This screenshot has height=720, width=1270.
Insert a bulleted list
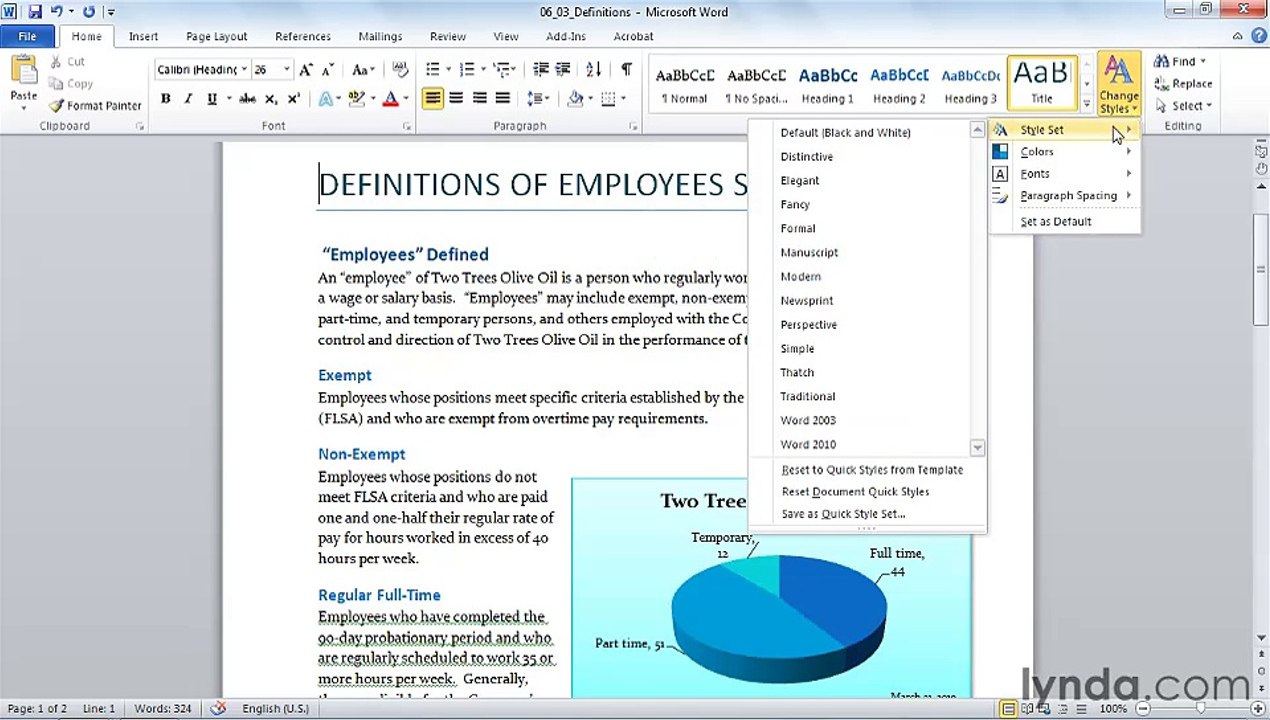433,70
